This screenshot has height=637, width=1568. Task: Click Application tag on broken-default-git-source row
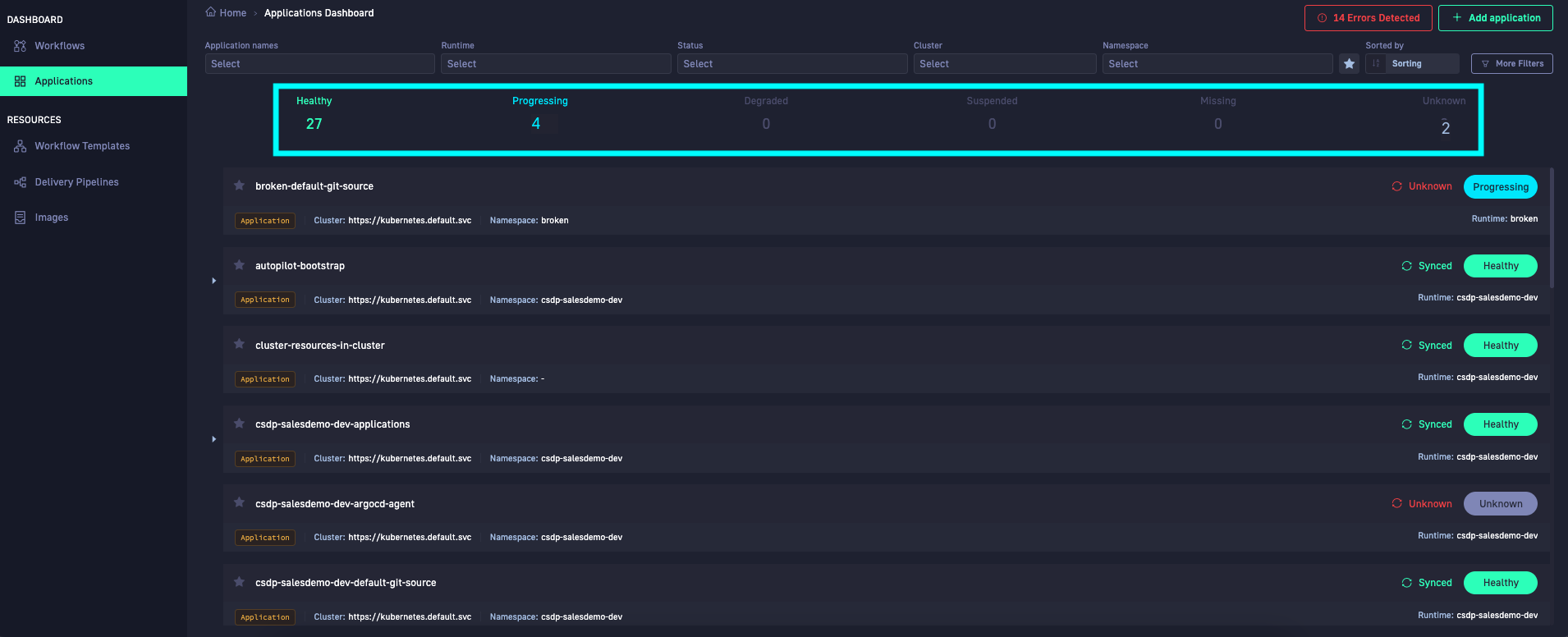coord(265,221)
